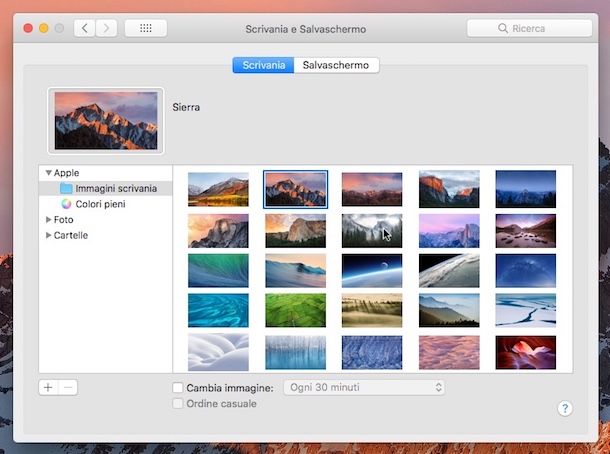Click the back navigation arrow

[85, 28]
